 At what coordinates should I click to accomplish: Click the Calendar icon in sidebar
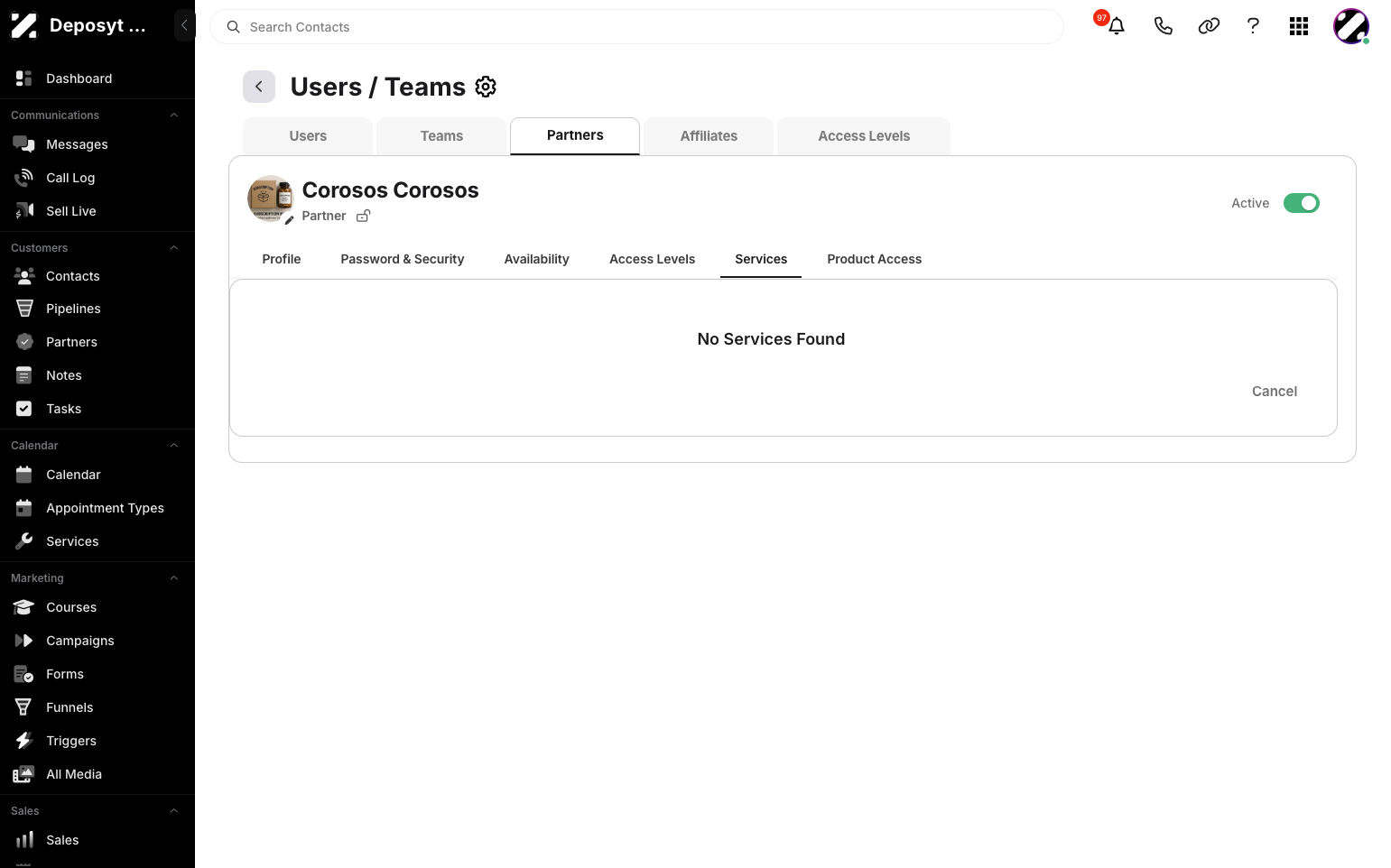tap(24, 475)
